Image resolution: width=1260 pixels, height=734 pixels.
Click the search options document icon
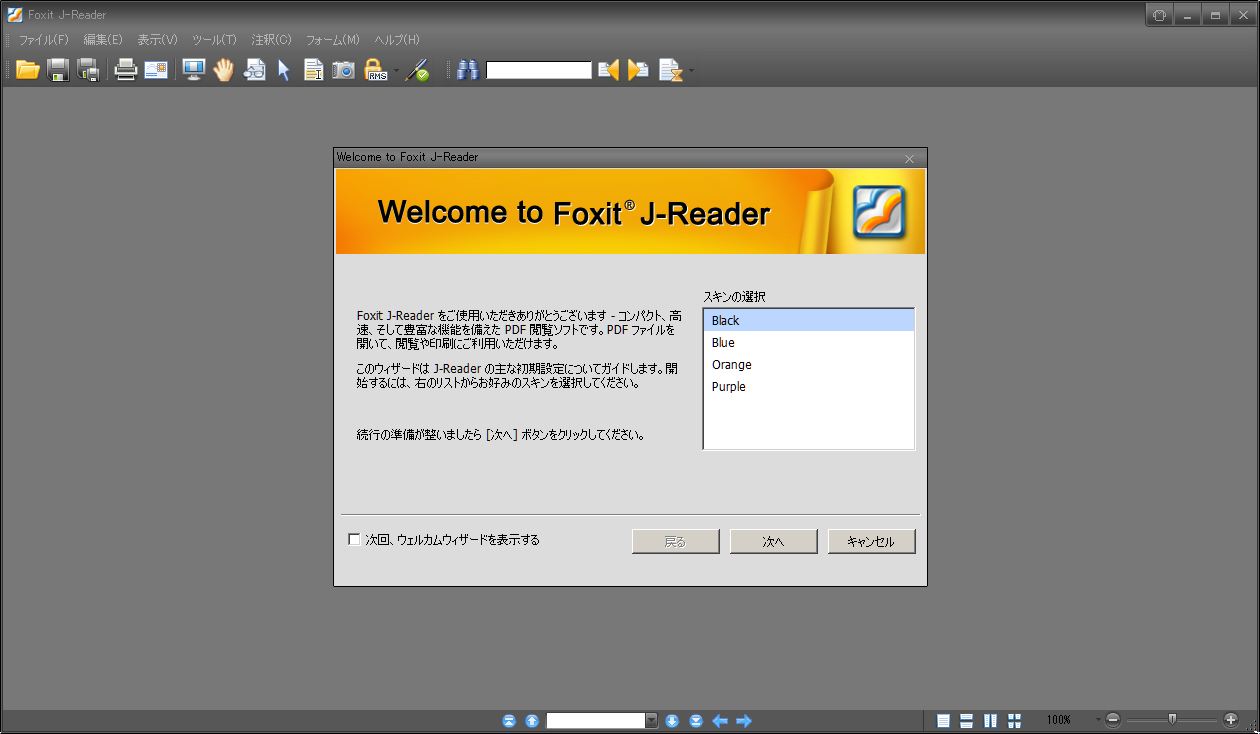[670, 70]
